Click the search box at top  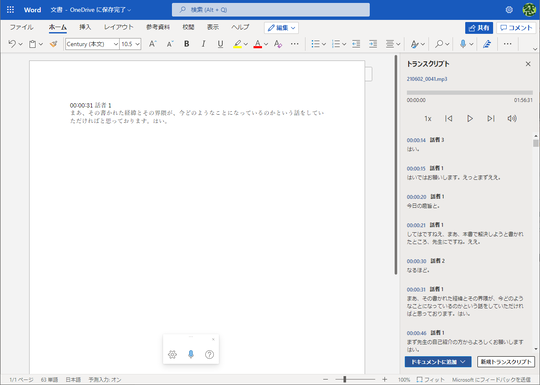pos(271,10)
